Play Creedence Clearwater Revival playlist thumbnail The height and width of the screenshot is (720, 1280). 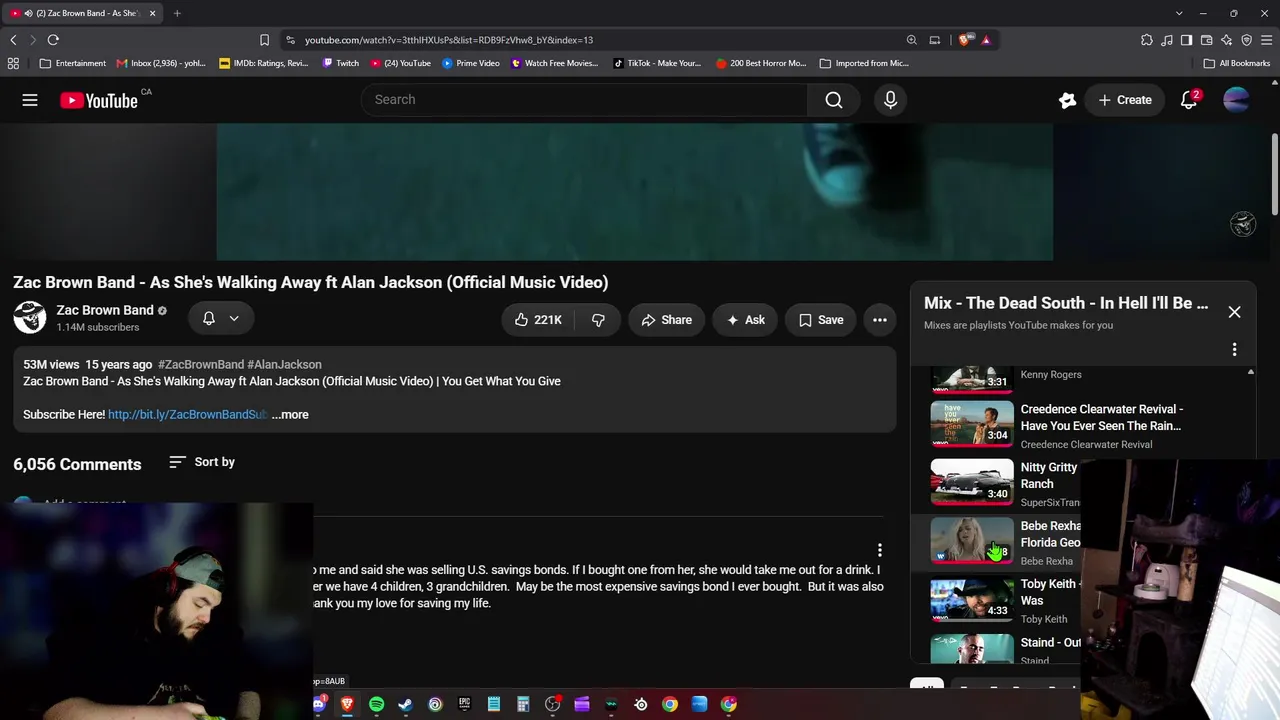pos(972,424)
